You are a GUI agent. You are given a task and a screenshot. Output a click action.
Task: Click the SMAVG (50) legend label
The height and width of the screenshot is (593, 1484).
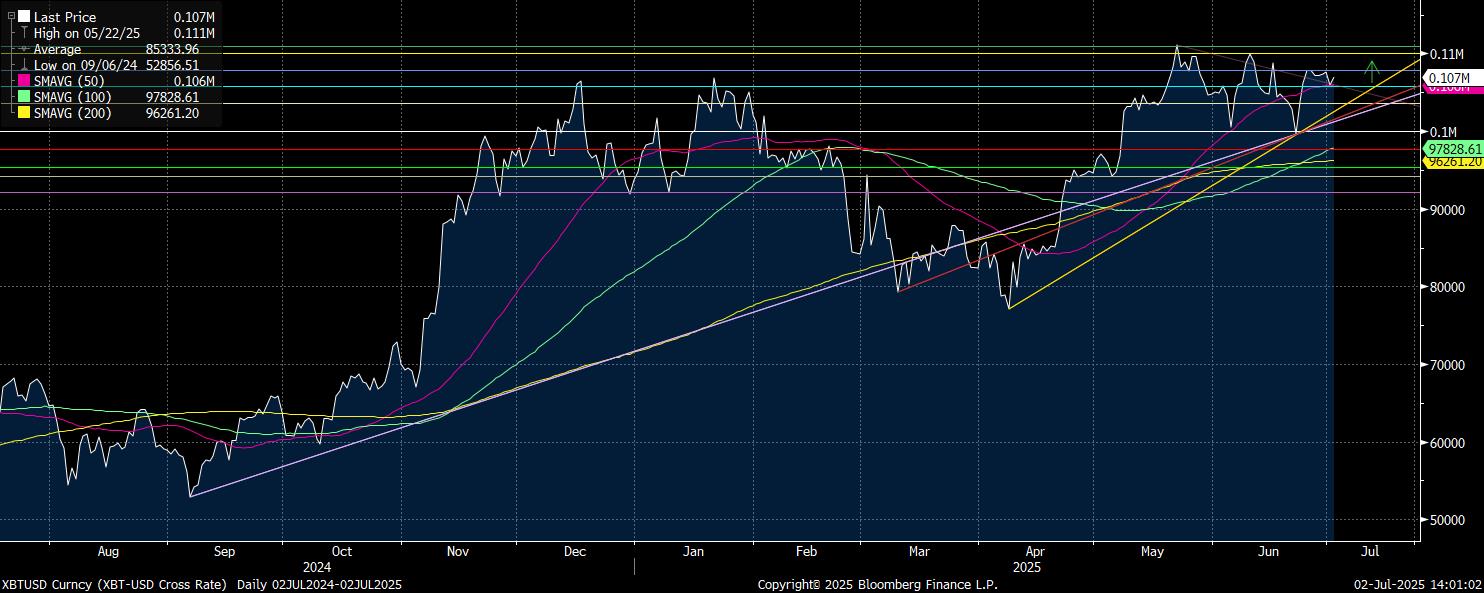click(x=71, y=81)
